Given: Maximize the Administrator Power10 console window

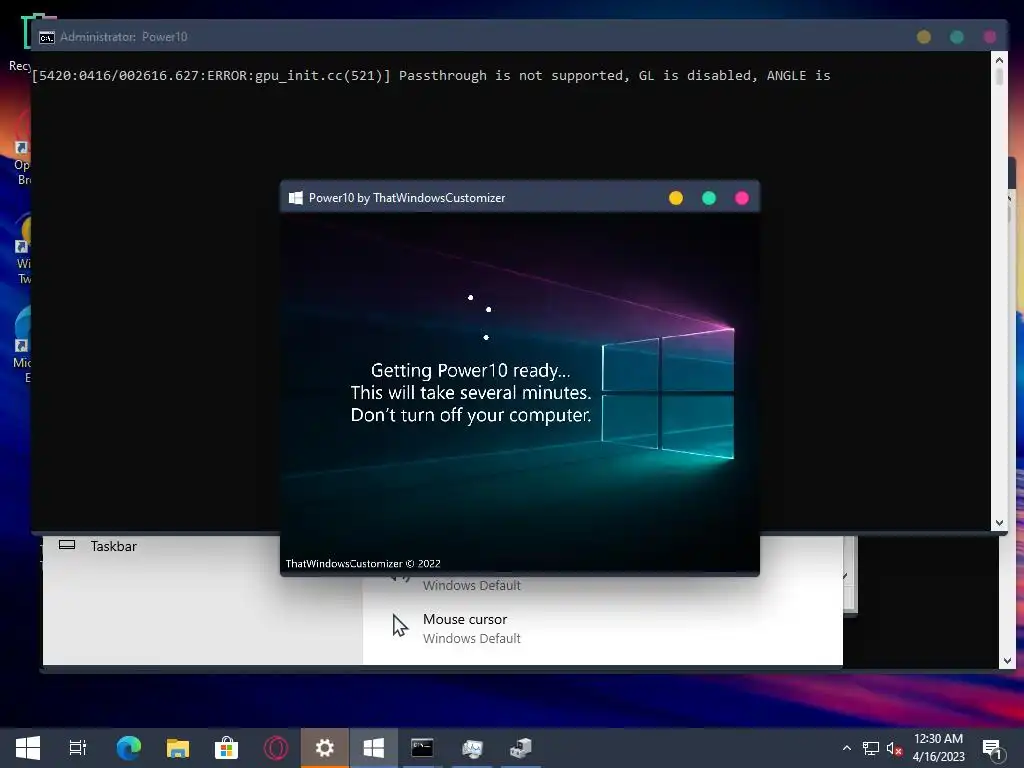Looking at the screenshot, I should coord(957,37).
